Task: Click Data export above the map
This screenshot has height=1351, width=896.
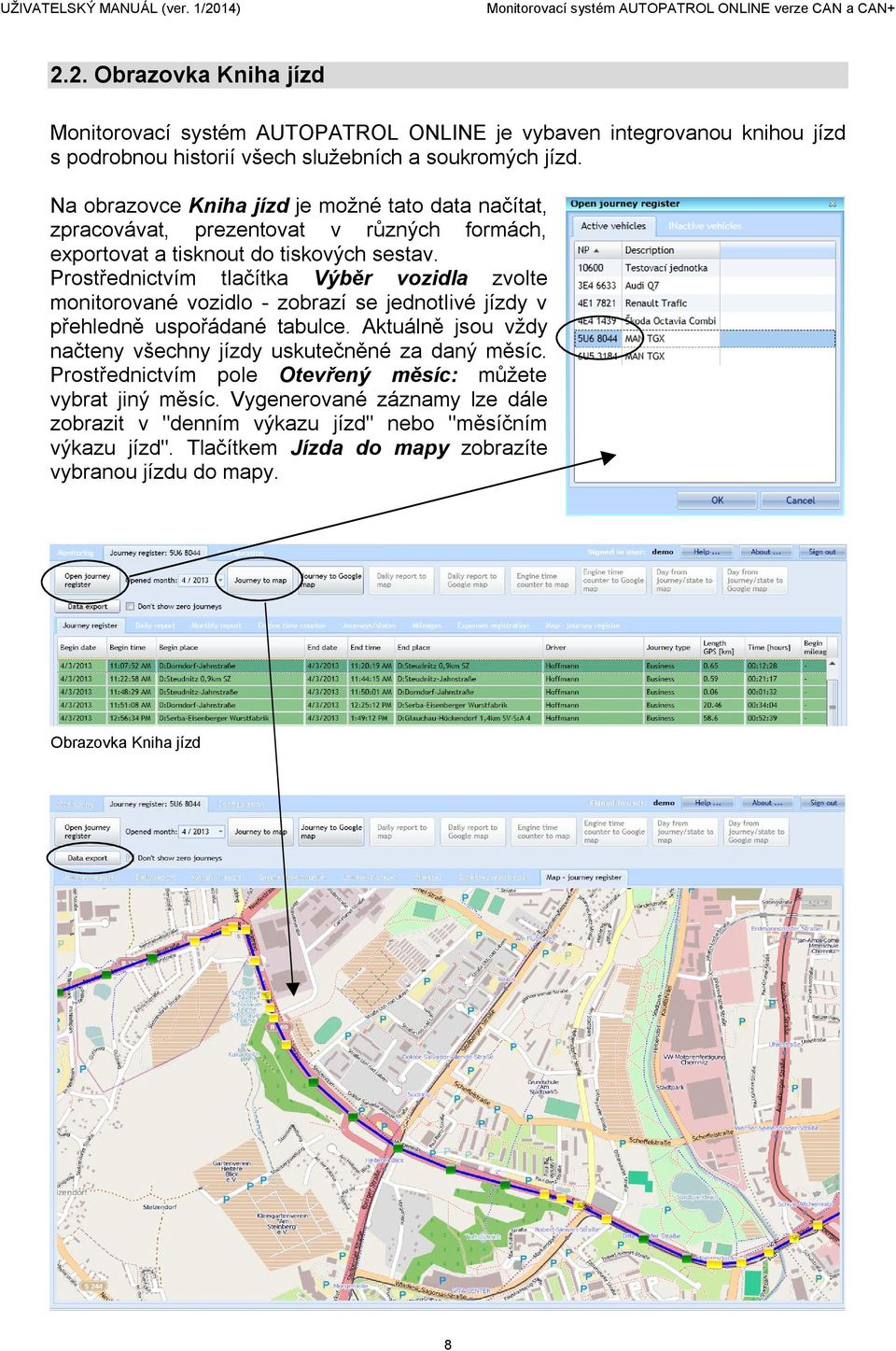Action: coord(88,858)
